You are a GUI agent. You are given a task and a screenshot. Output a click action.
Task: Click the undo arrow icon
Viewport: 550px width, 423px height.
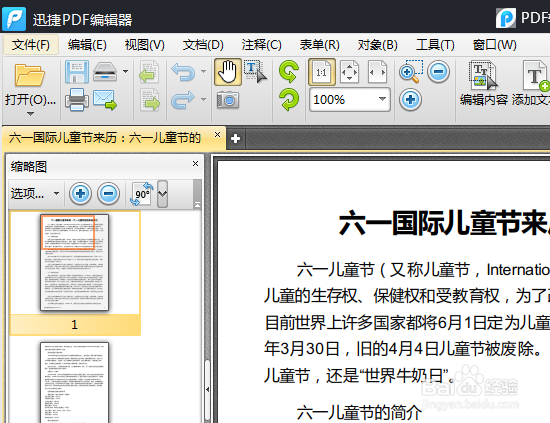coord(183,72)
